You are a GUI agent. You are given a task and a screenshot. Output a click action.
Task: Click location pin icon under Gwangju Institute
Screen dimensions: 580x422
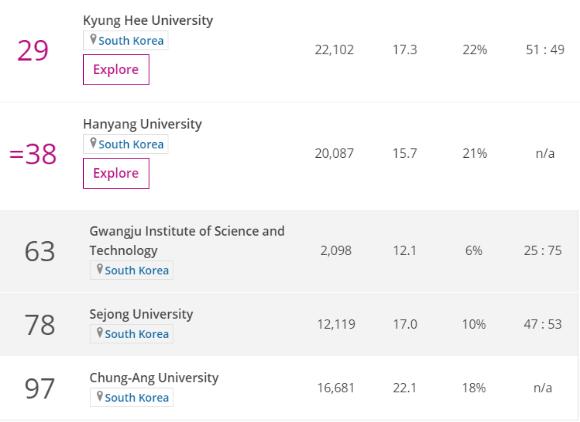point(100,269)
